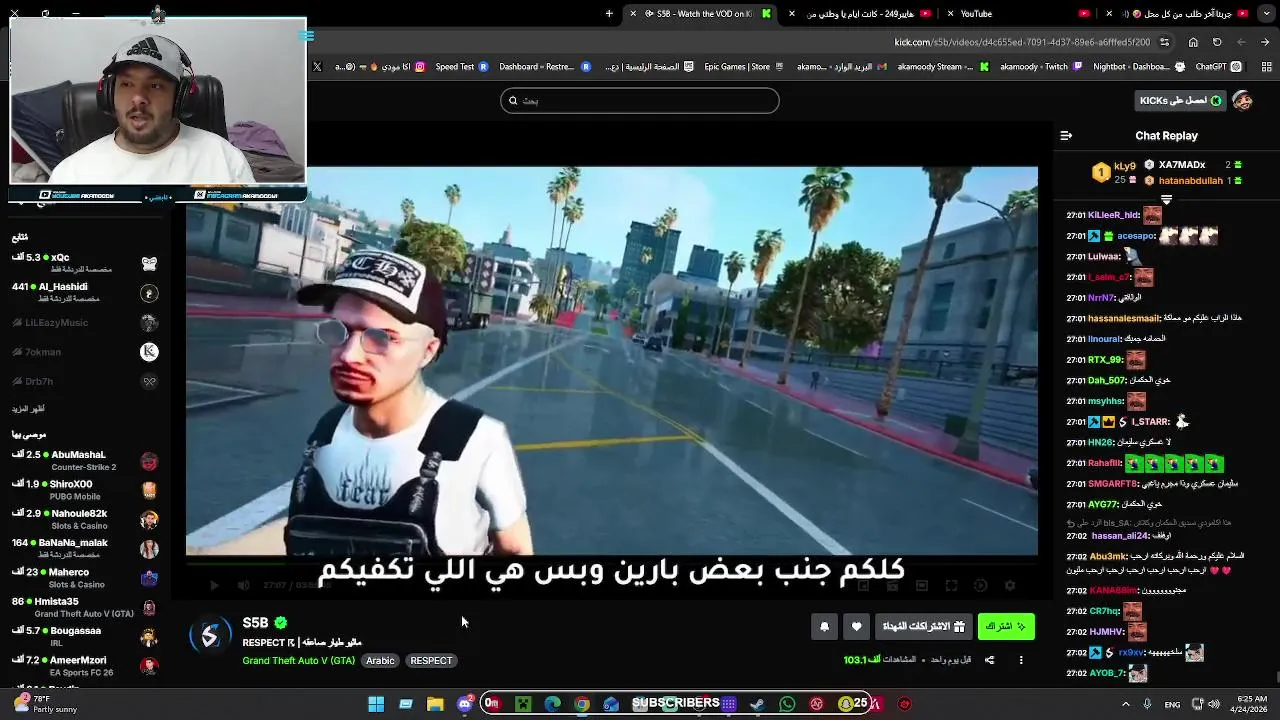This screenshot has width=1280, height=720.
Task: Open Al_Hashidi channel in the sidebar
Action: point(85,292)
